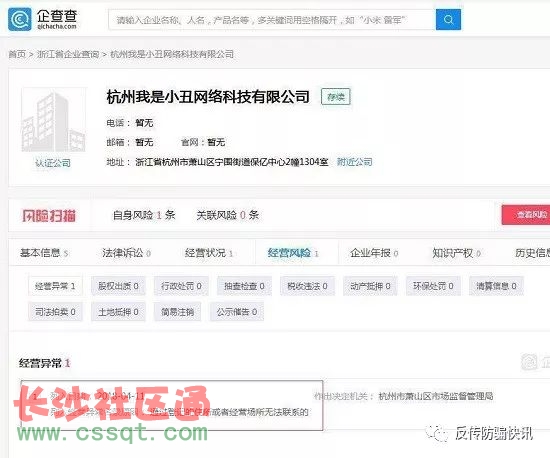Select 简易注销 filter
Image resolution: width=550 pixels, height=458 pixels.
[177, 312]
